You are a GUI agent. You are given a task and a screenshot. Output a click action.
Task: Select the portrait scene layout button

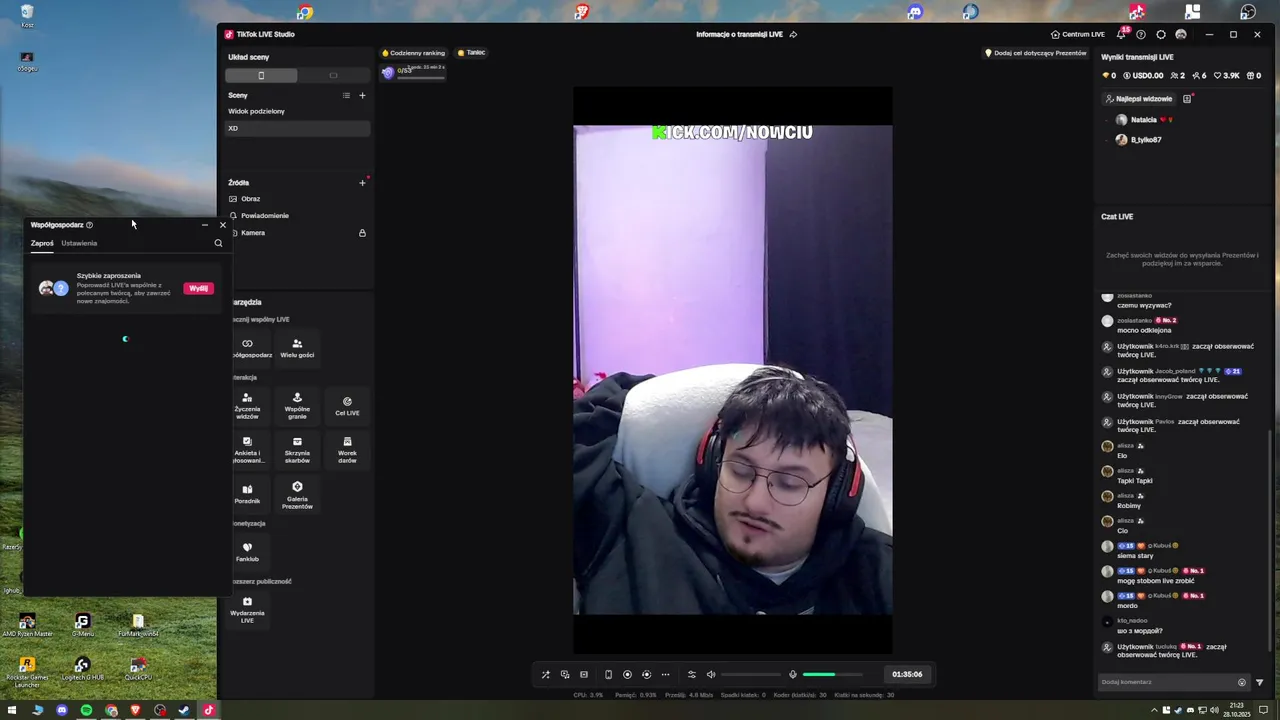pyautogui.click(x=262, y=76)
